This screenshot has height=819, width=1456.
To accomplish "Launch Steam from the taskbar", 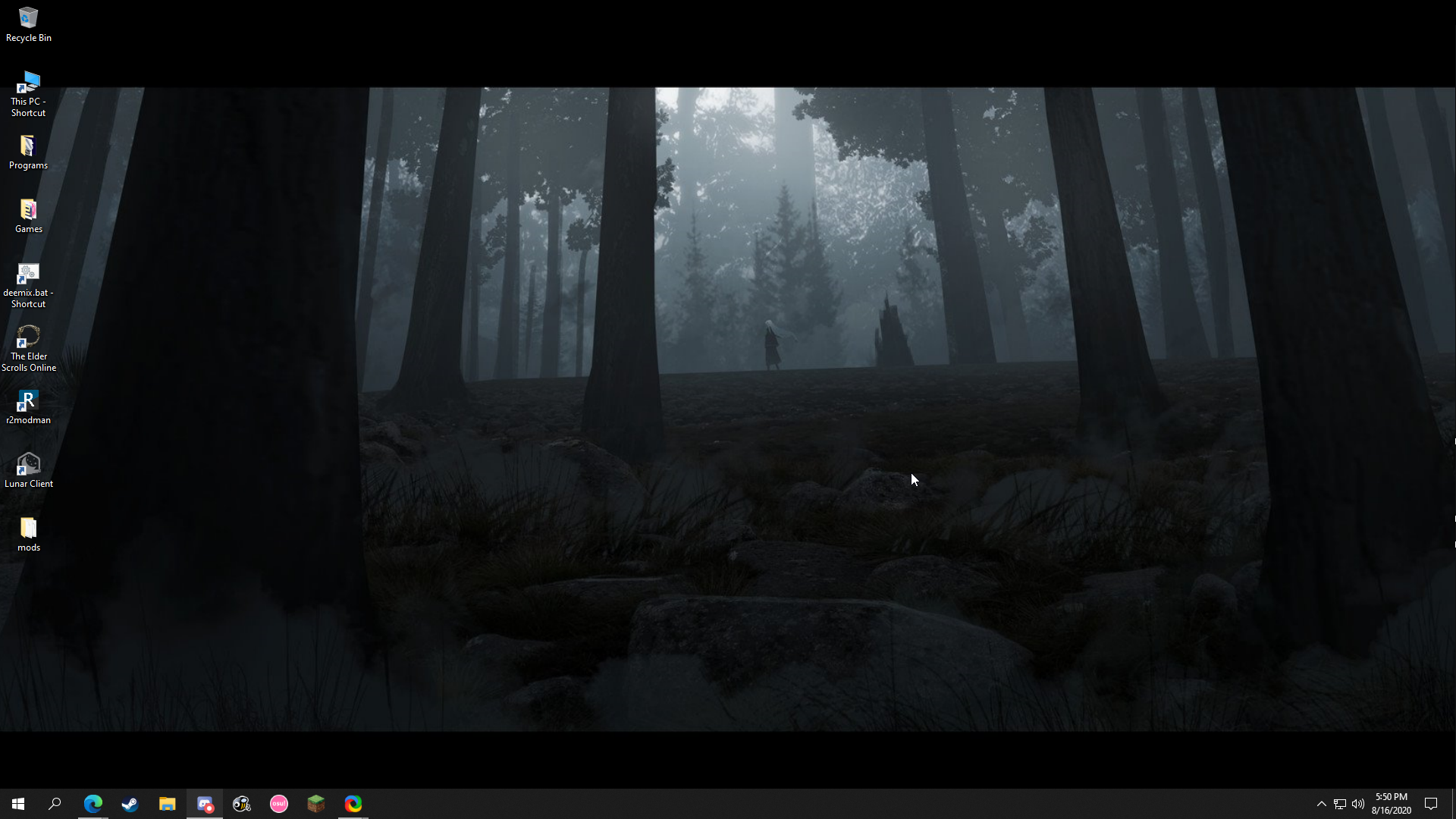I will (x=130, y=804).
